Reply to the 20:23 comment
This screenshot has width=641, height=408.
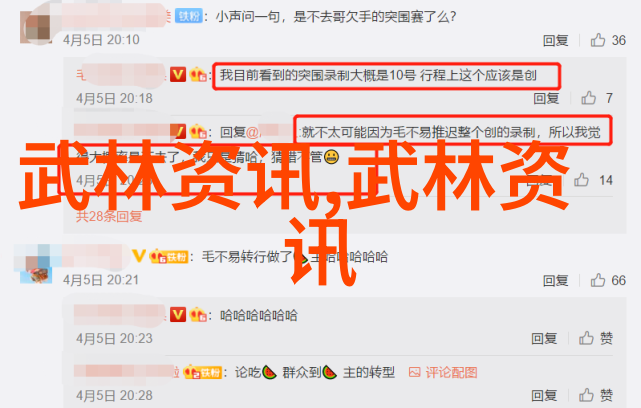(544, 339)
